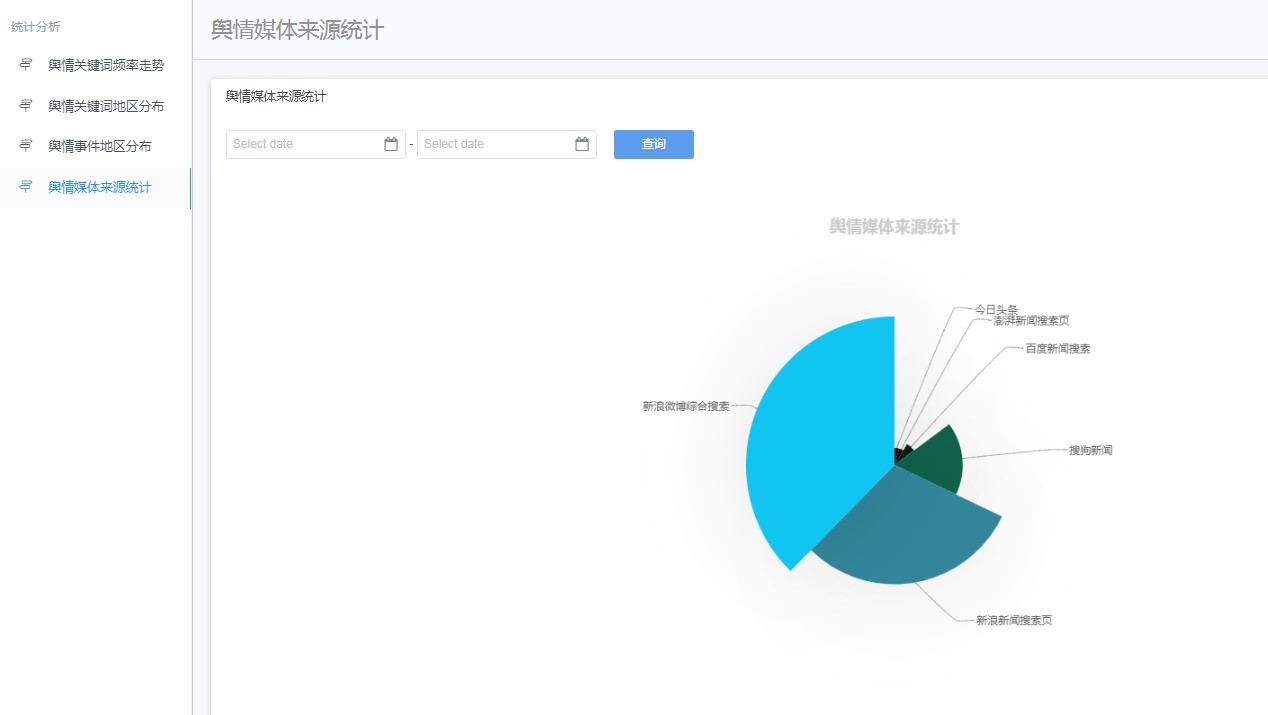The width and height of the screenshot is (1268, 715).
Task: Click signpost icon beside 舆情事件地区分布
Action: [26, 146]
